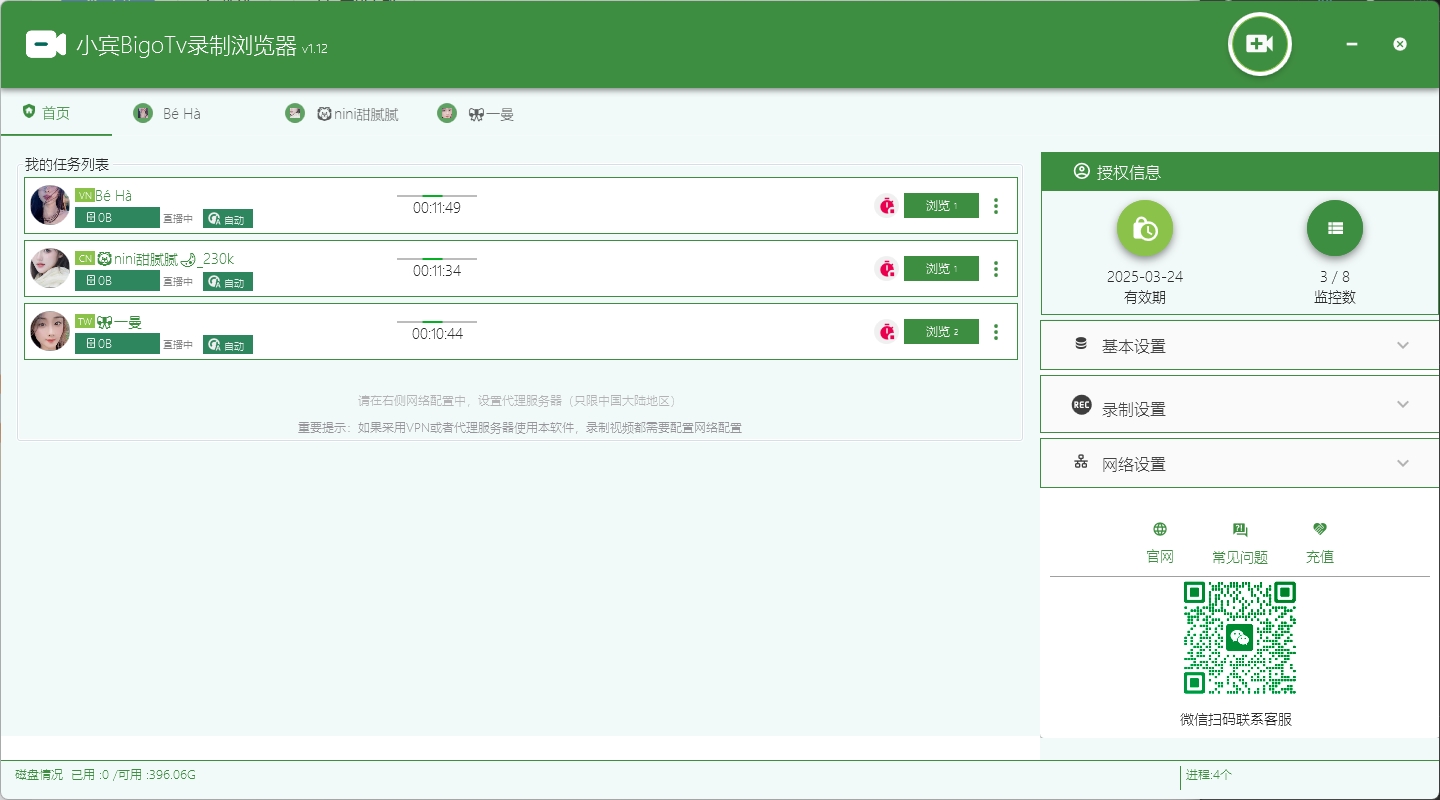The height and width of the screenshot is (800, 1440).
Task: Click the 微信扫码联系客服 caption
Action: point(1236,719)
